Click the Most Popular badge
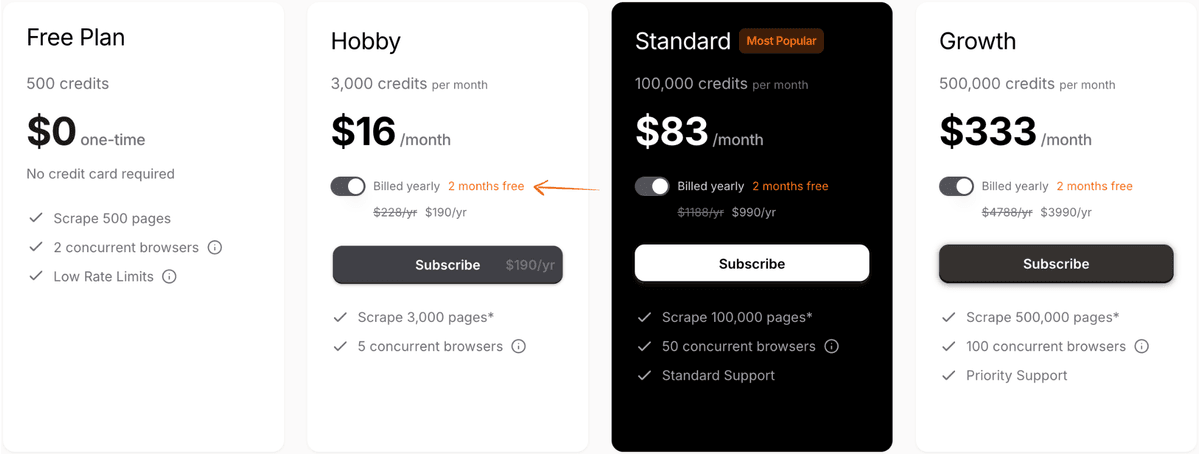This screenshot has width=1200, height=454. (781, 41)
